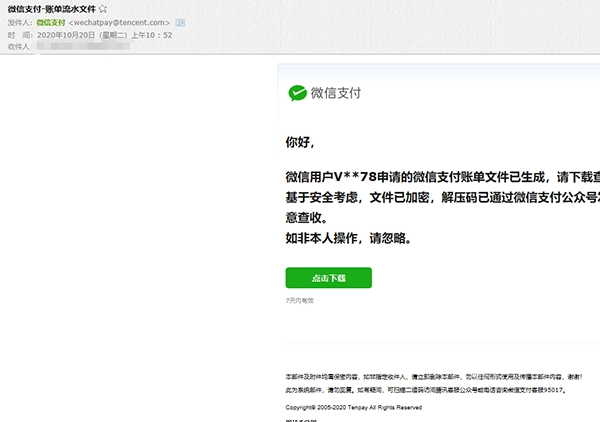600x422 pixels.
Task: Click the 收件人 label in header
Action: pyautogui.click(x=19, y=46)
